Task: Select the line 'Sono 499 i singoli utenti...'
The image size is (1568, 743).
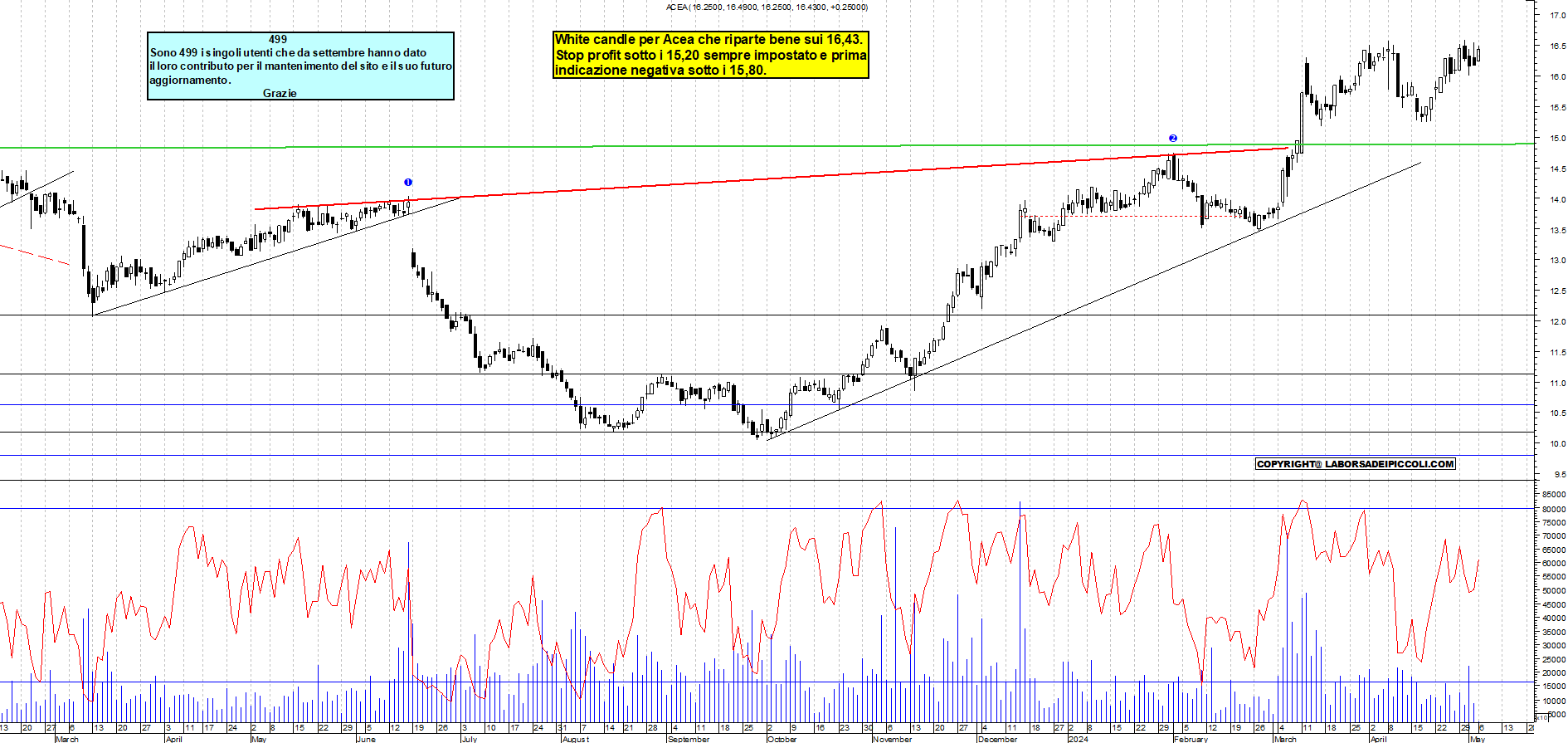Action: (289, 52)
